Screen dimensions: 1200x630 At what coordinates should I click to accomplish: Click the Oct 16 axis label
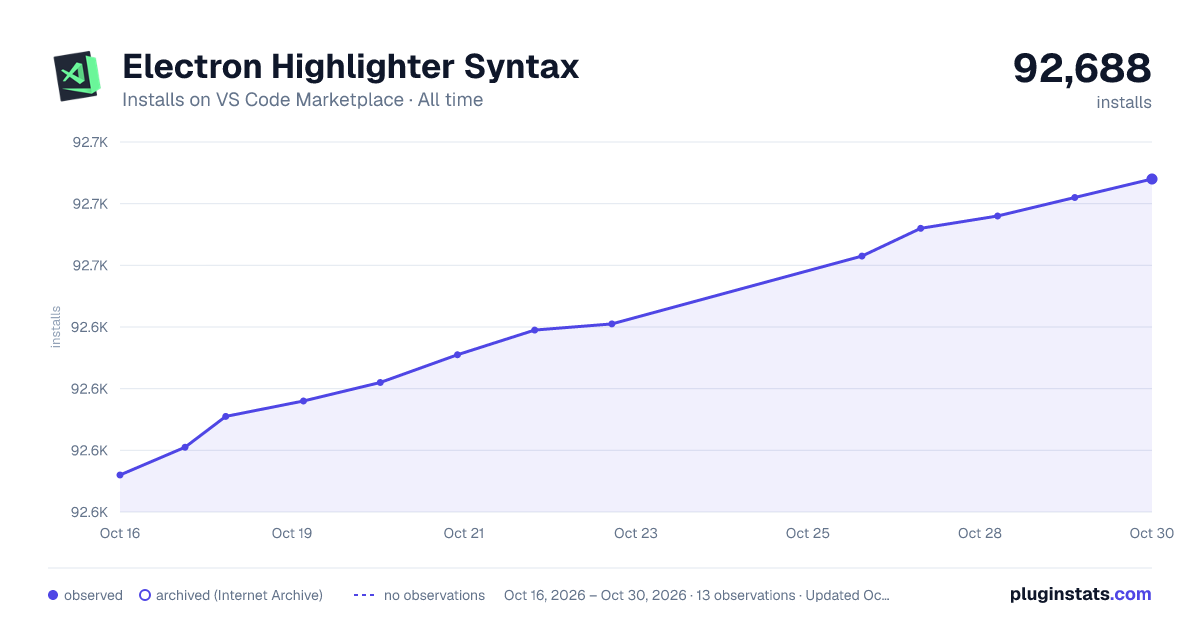pyautogui.click(x=120, y=533)
